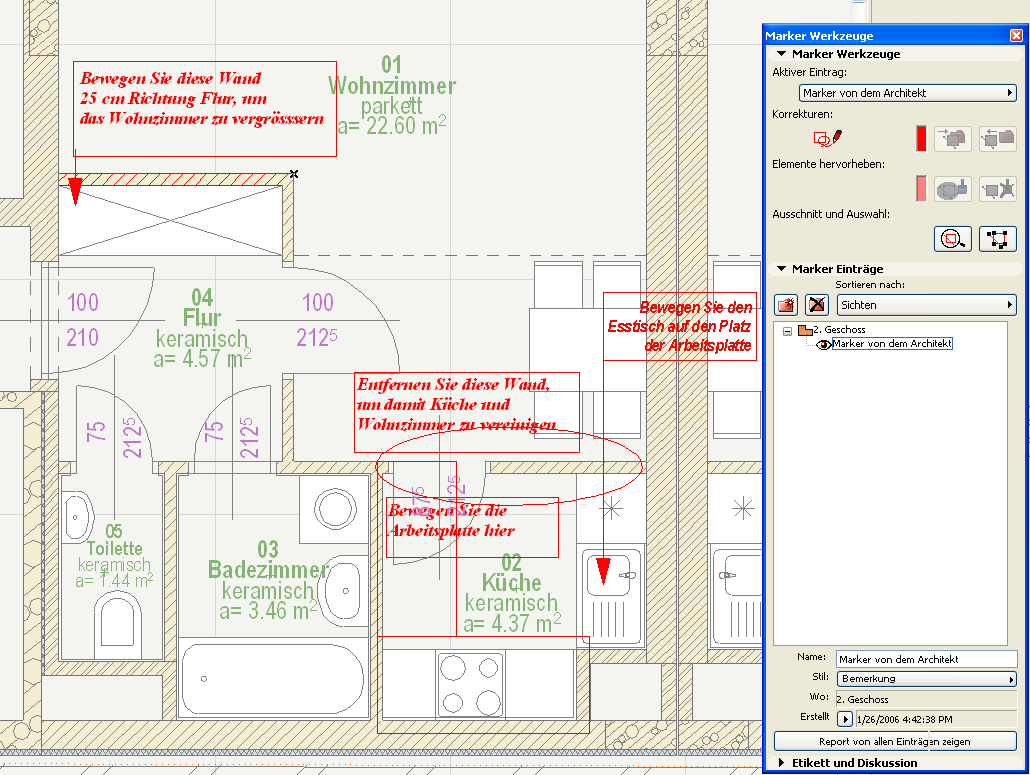Click the note 'Entfernen Sie diese Wand'
This screenshot has width=1030, height=775.
click(466, 412)
